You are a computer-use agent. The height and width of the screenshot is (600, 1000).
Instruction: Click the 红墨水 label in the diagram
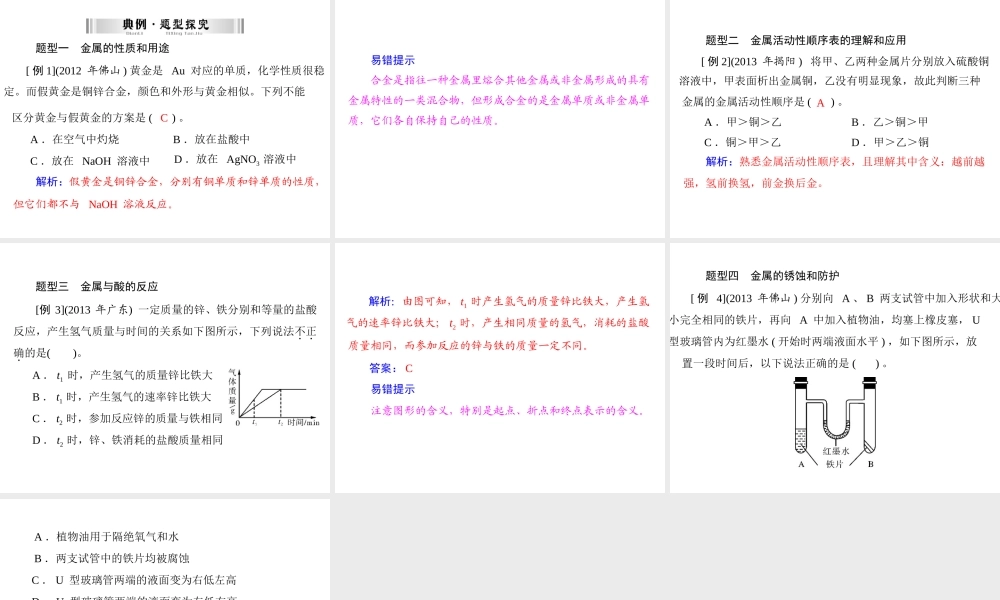tap(836, 451)
